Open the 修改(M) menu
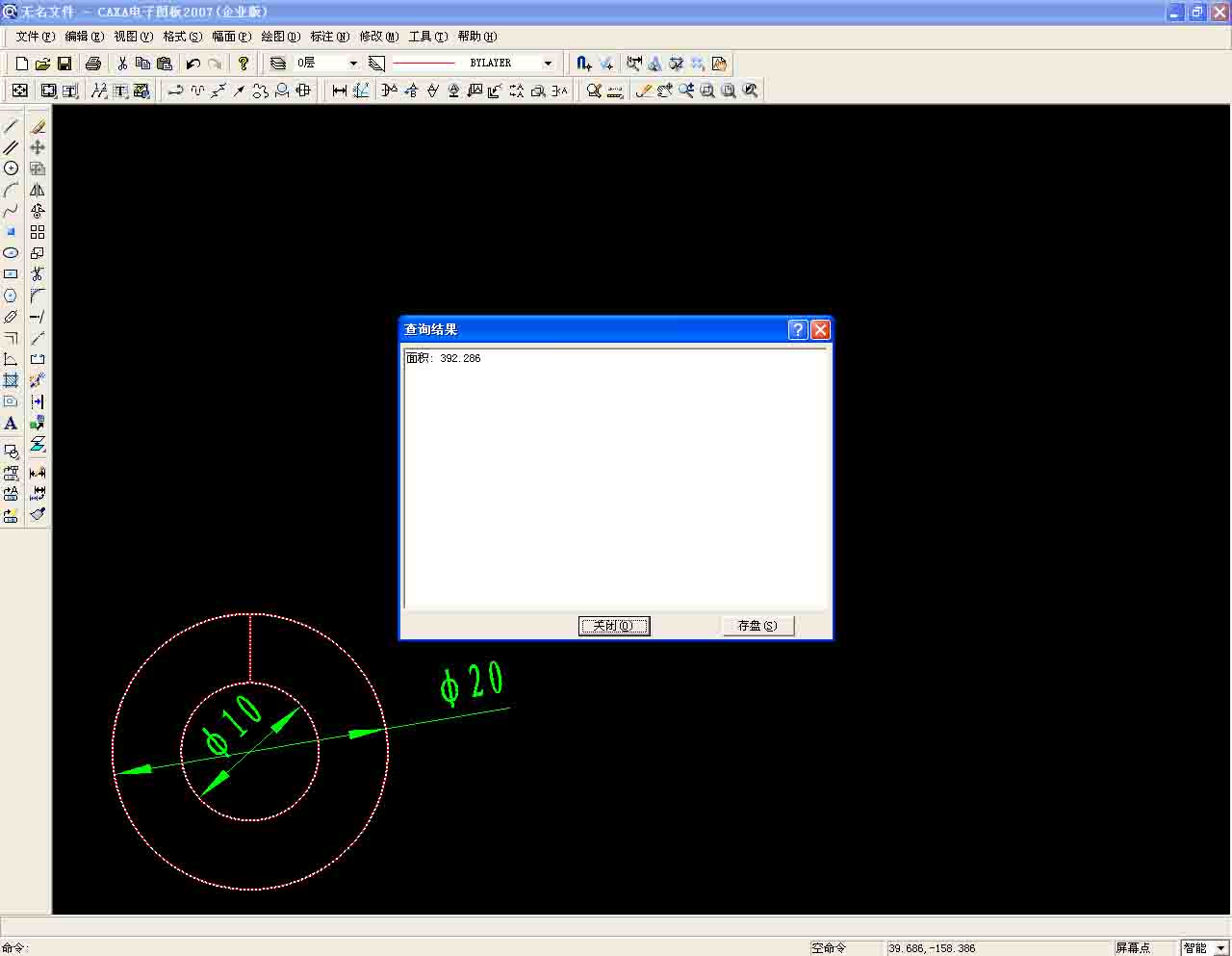Image resolution: width=1232 pixels, height=956 pixels. point(379,37)
